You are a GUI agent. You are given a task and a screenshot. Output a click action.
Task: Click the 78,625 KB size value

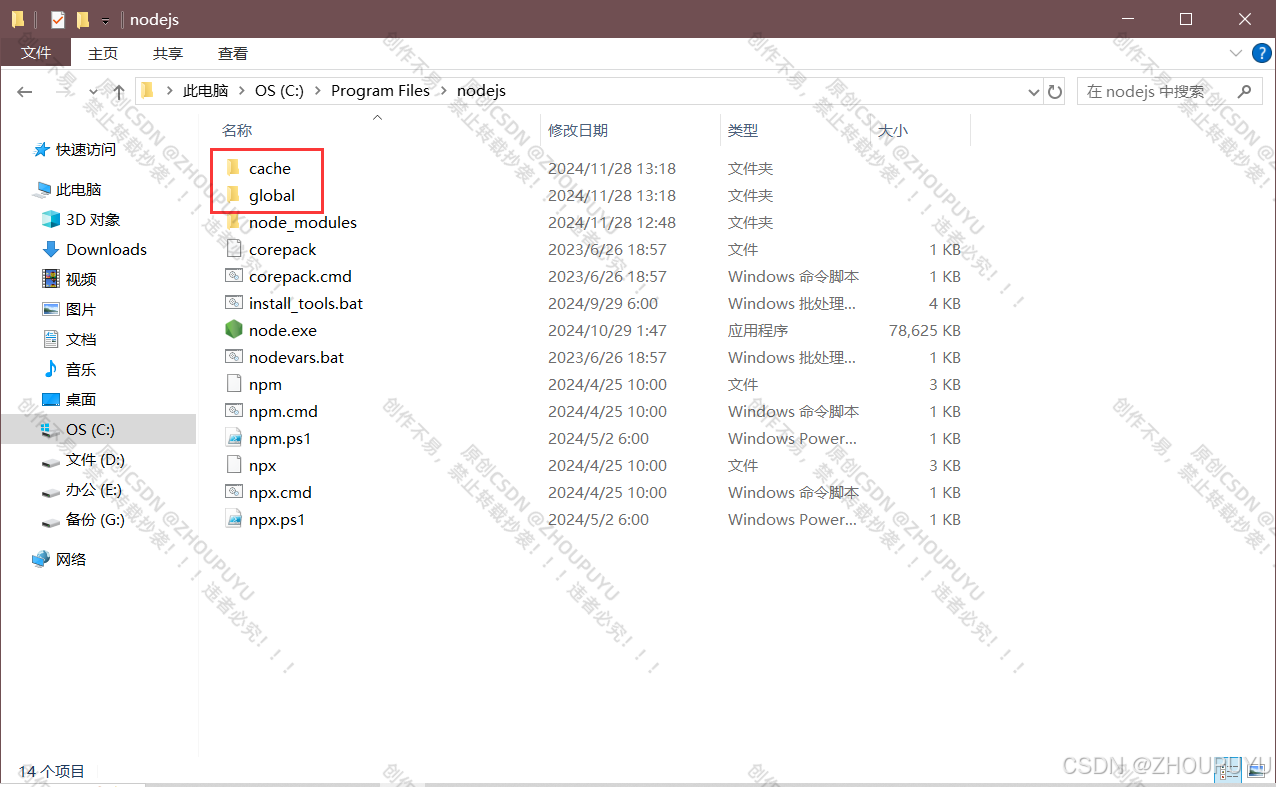(925, 330)
